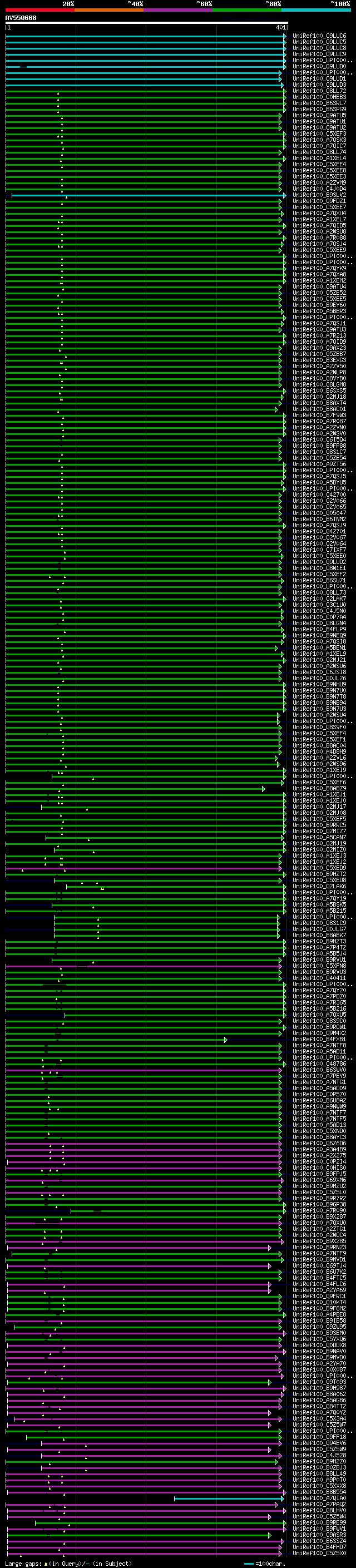This screenshot has width=356, height=1568.
Task: Select the UniRef100_O48786 label
Action: 319,1064
